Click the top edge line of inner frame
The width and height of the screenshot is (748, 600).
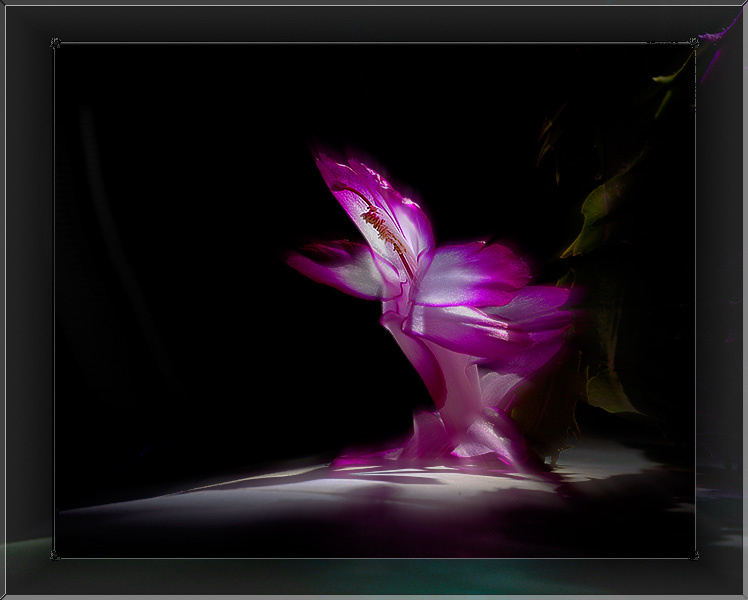(374, 43)
